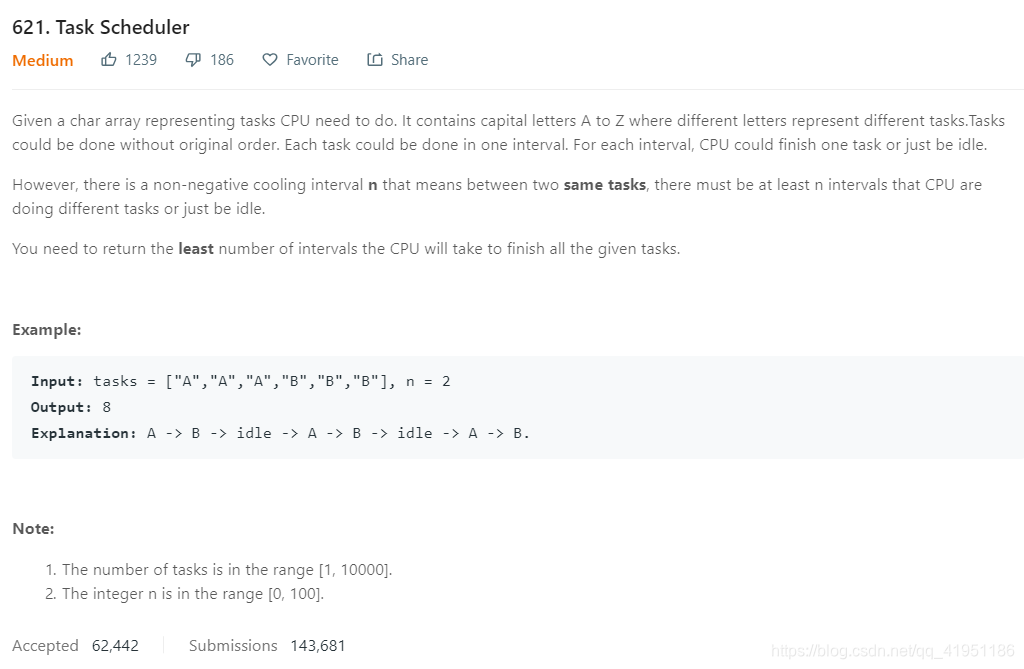Image resolution: width=1024 pixels, height=669 pixels.
Task: Click the 186 dislikes count
Action: (222, 60)
